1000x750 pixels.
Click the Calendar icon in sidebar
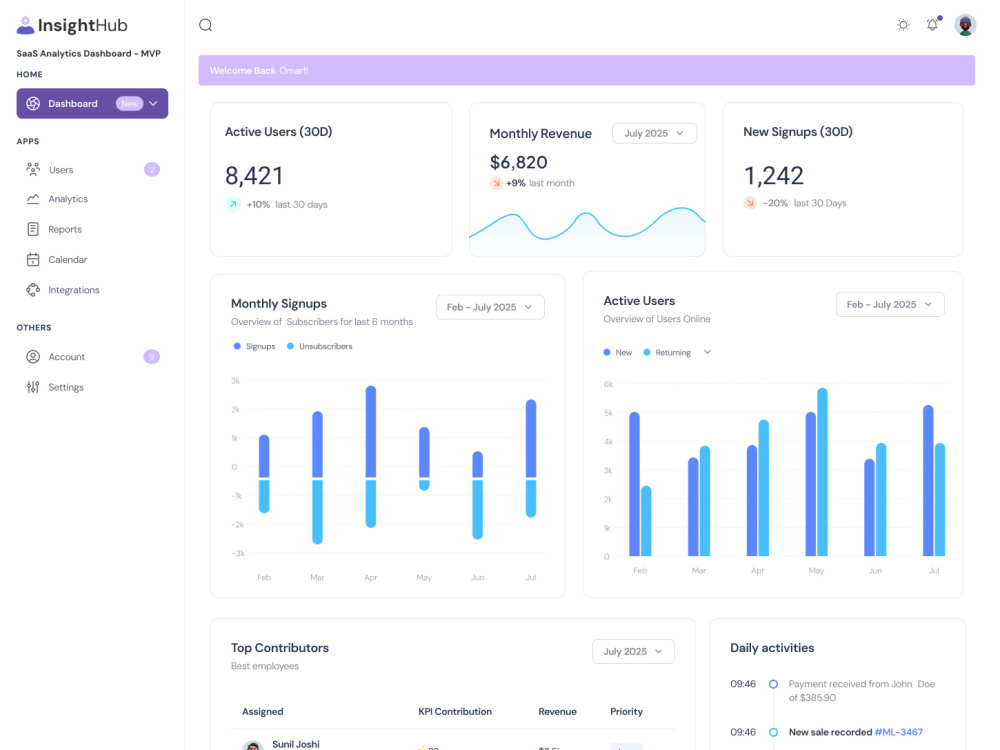pyautogui.click(x=33, y=260)
